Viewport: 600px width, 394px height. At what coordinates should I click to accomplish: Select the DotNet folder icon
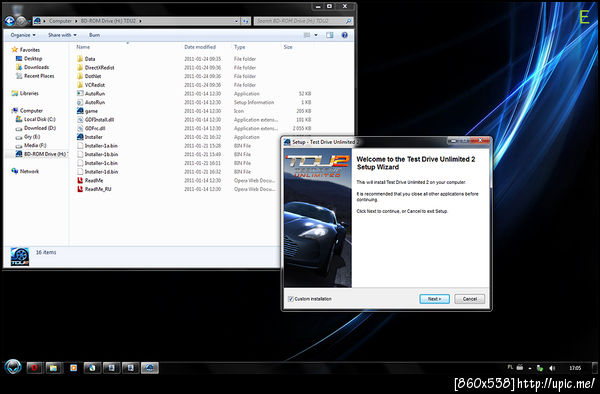[x=80, y=76]
